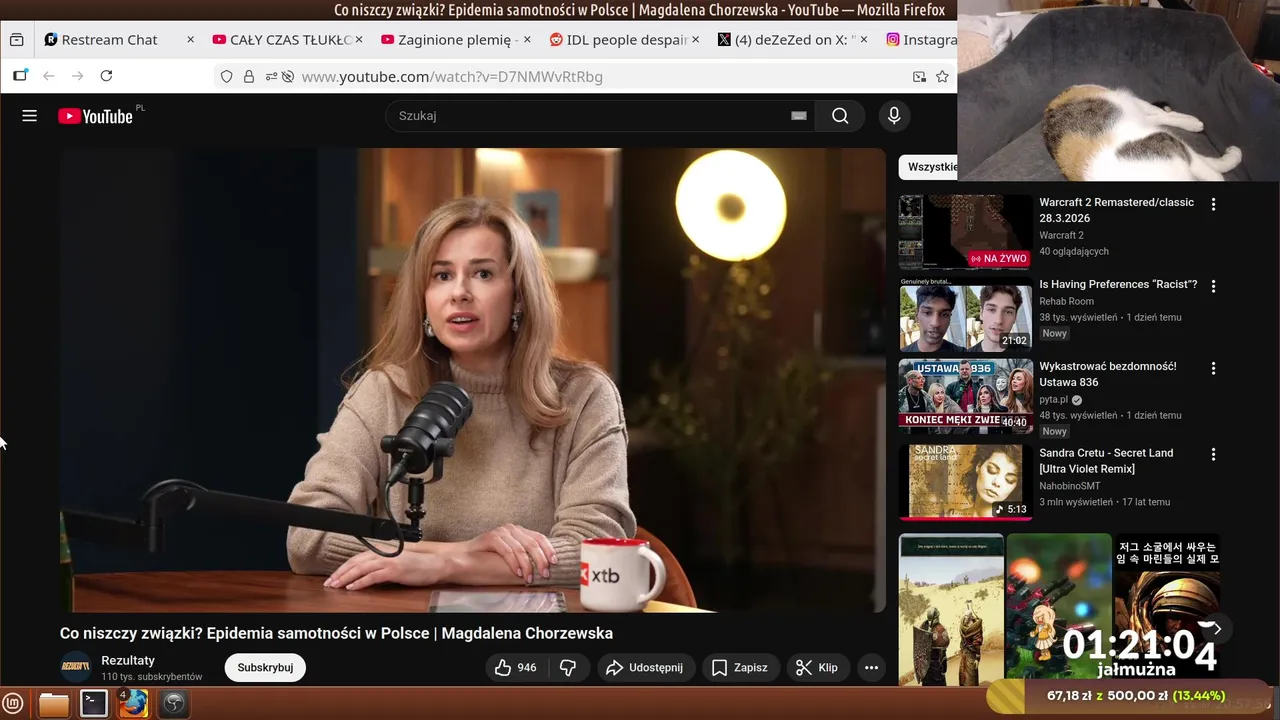Share video via Udostępnij button

pos(644,668)
